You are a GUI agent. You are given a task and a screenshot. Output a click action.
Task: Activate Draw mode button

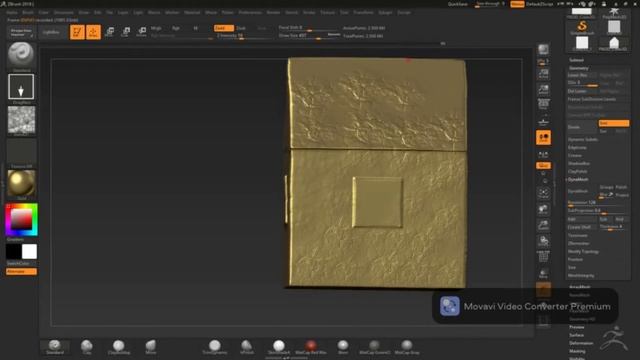coord(93,32)
